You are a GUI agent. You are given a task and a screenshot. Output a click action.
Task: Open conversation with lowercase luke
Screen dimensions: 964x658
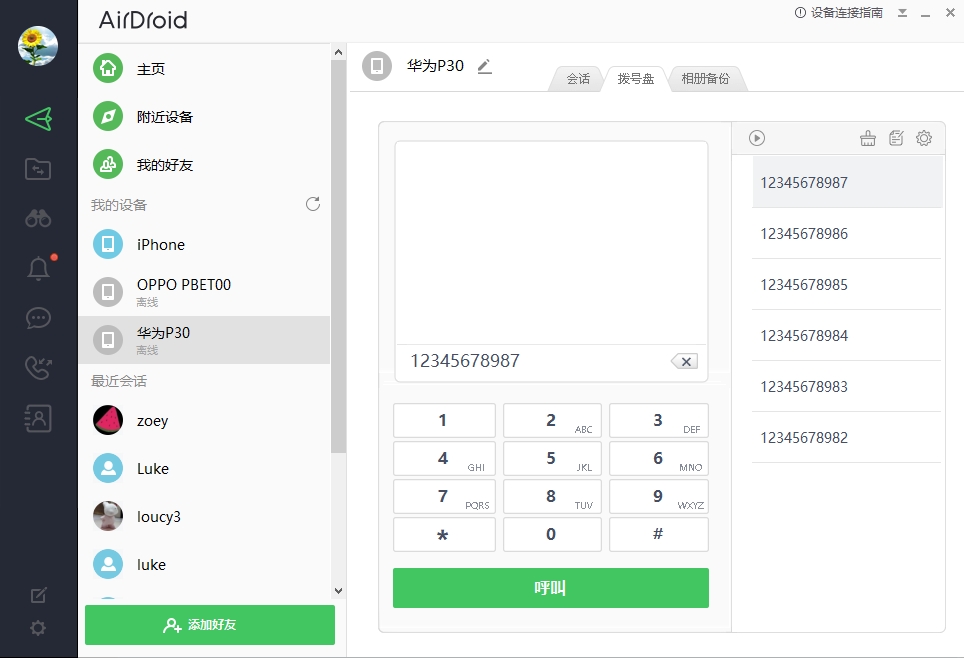point(204,565)
